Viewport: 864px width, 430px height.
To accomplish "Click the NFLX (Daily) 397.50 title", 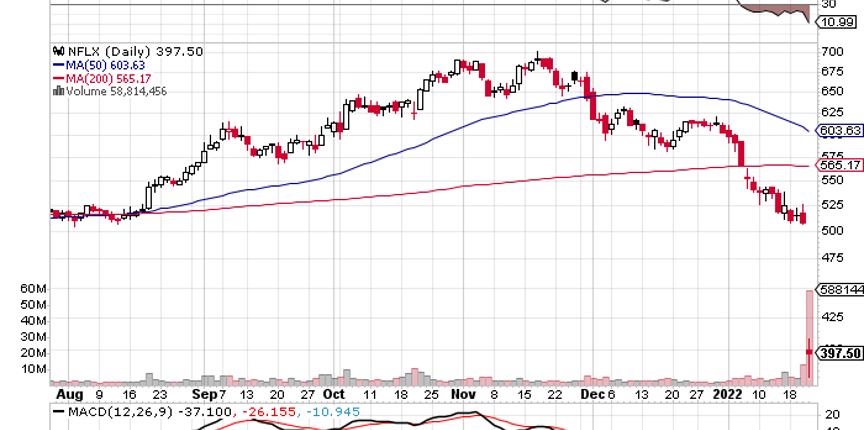I will click(x=136, y=52).
